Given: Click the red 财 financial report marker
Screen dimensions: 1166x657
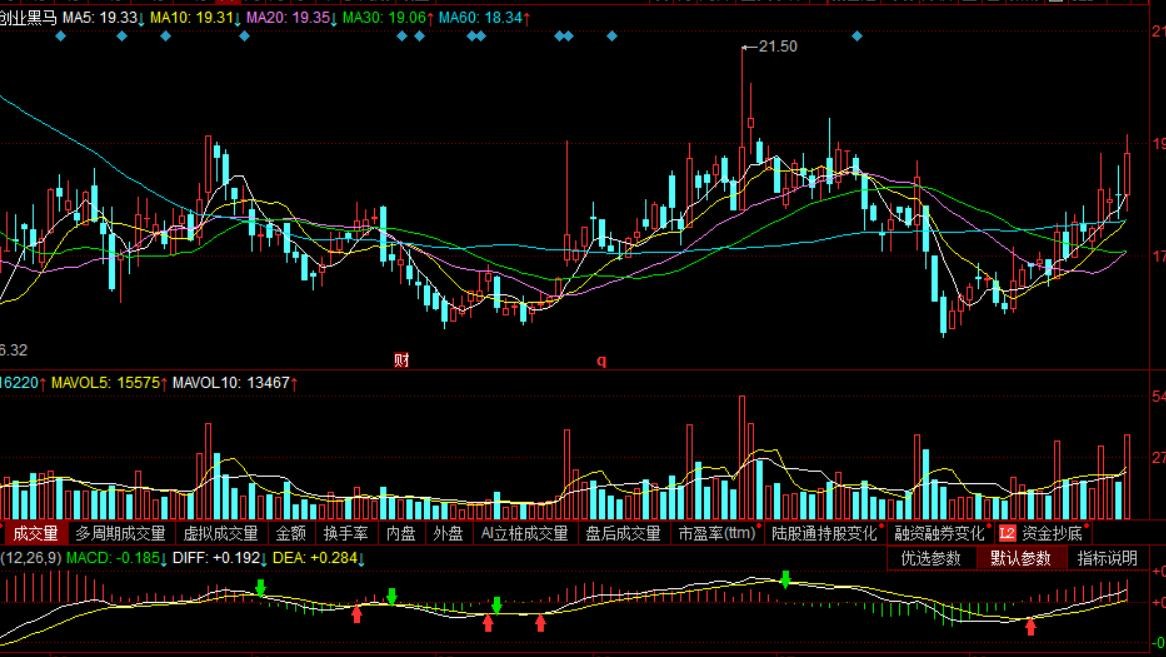Looking at the screenshot, I should (x=401, y=361).
